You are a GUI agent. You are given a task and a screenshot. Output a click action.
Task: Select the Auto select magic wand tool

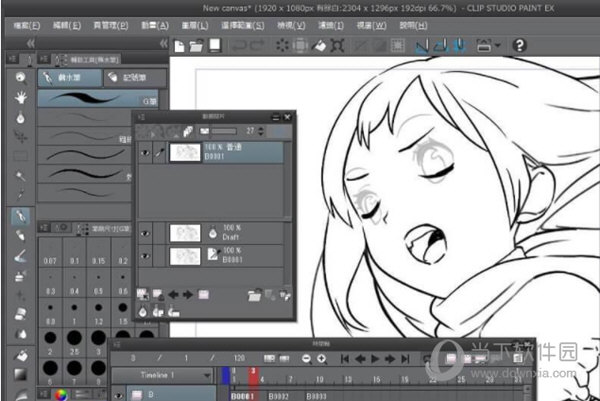21,176
